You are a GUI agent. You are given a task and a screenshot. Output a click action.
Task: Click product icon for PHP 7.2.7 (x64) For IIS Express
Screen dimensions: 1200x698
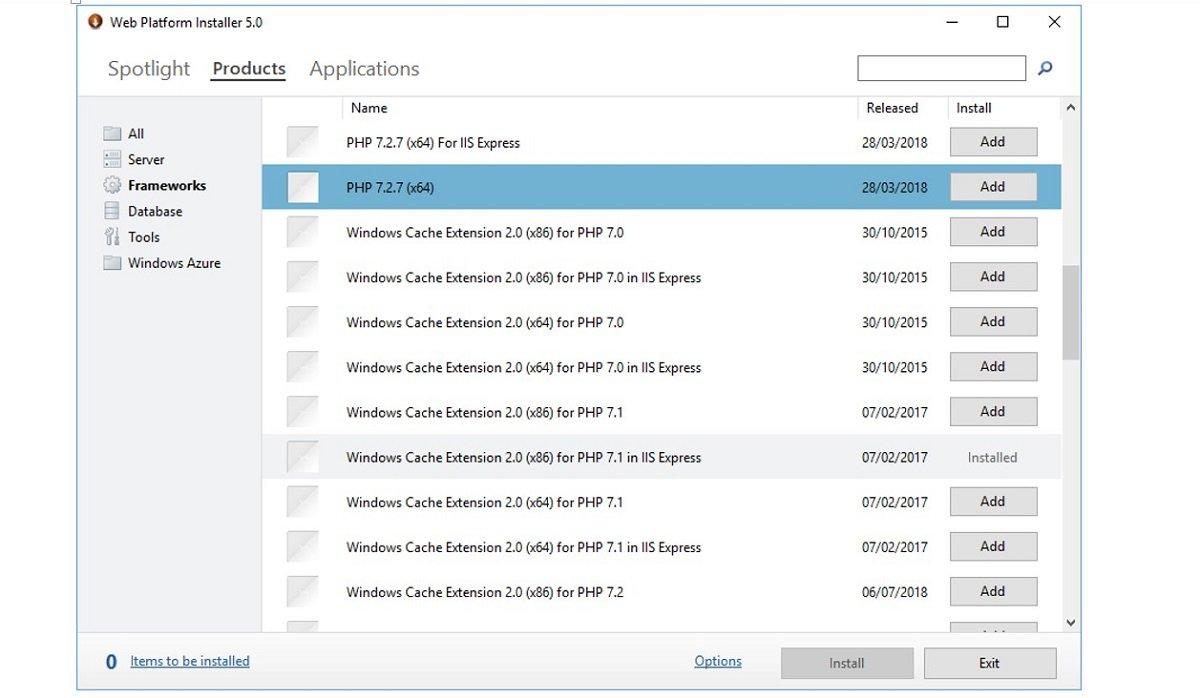[303, 142]
